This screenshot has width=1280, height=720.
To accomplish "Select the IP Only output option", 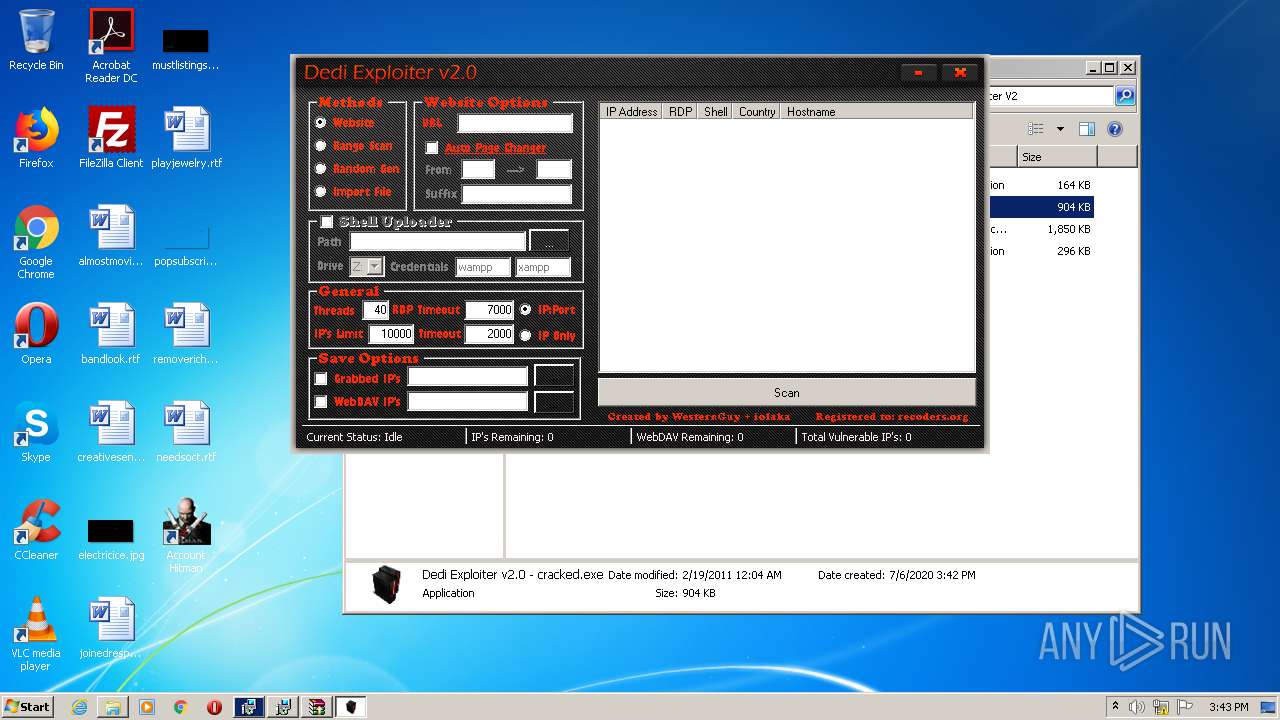I will pyautogui.click(x=525, y=335).
